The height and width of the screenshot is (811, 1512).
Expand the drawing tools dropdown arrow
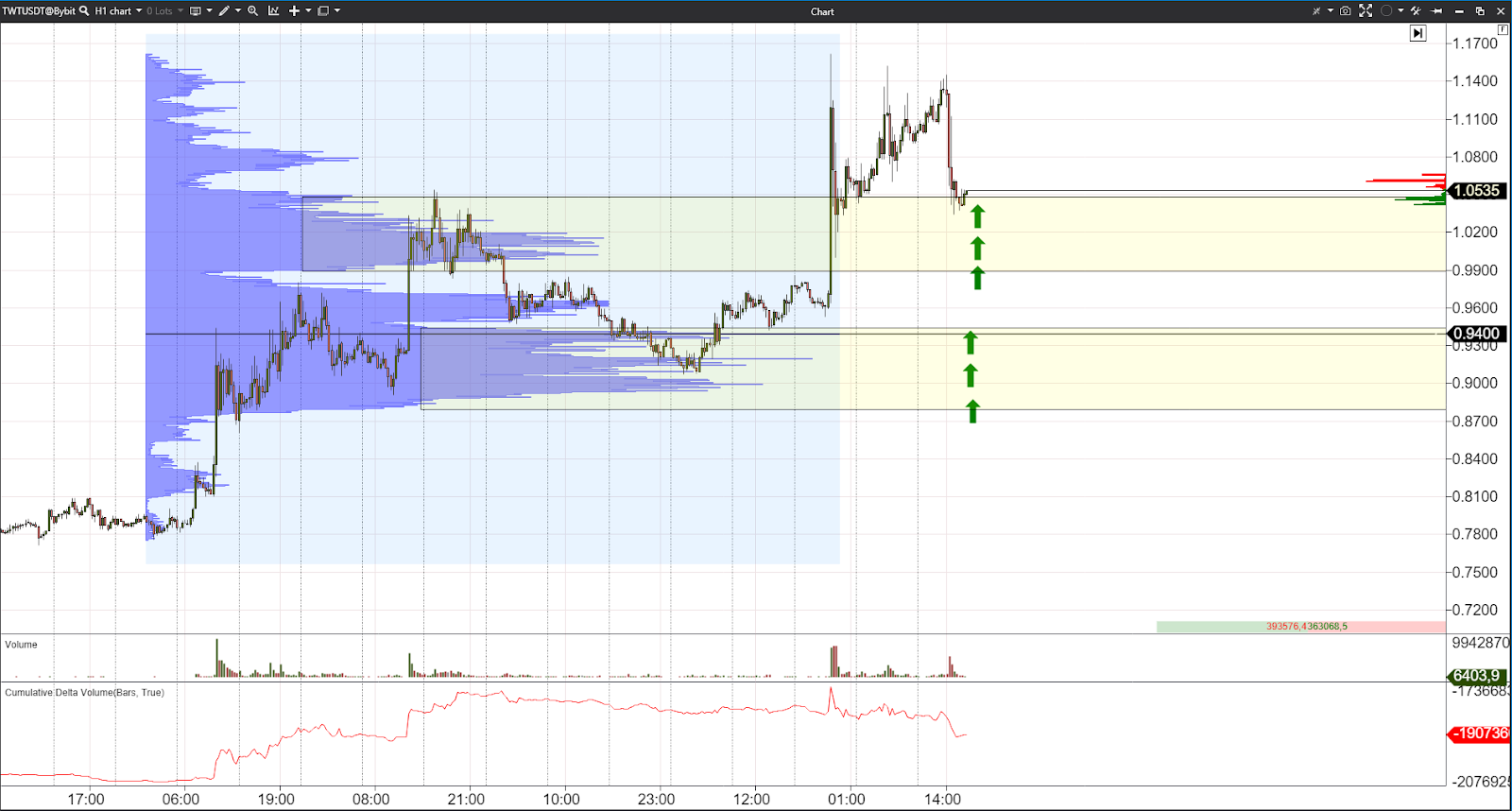pyautogui.click(x=238, y=10)
